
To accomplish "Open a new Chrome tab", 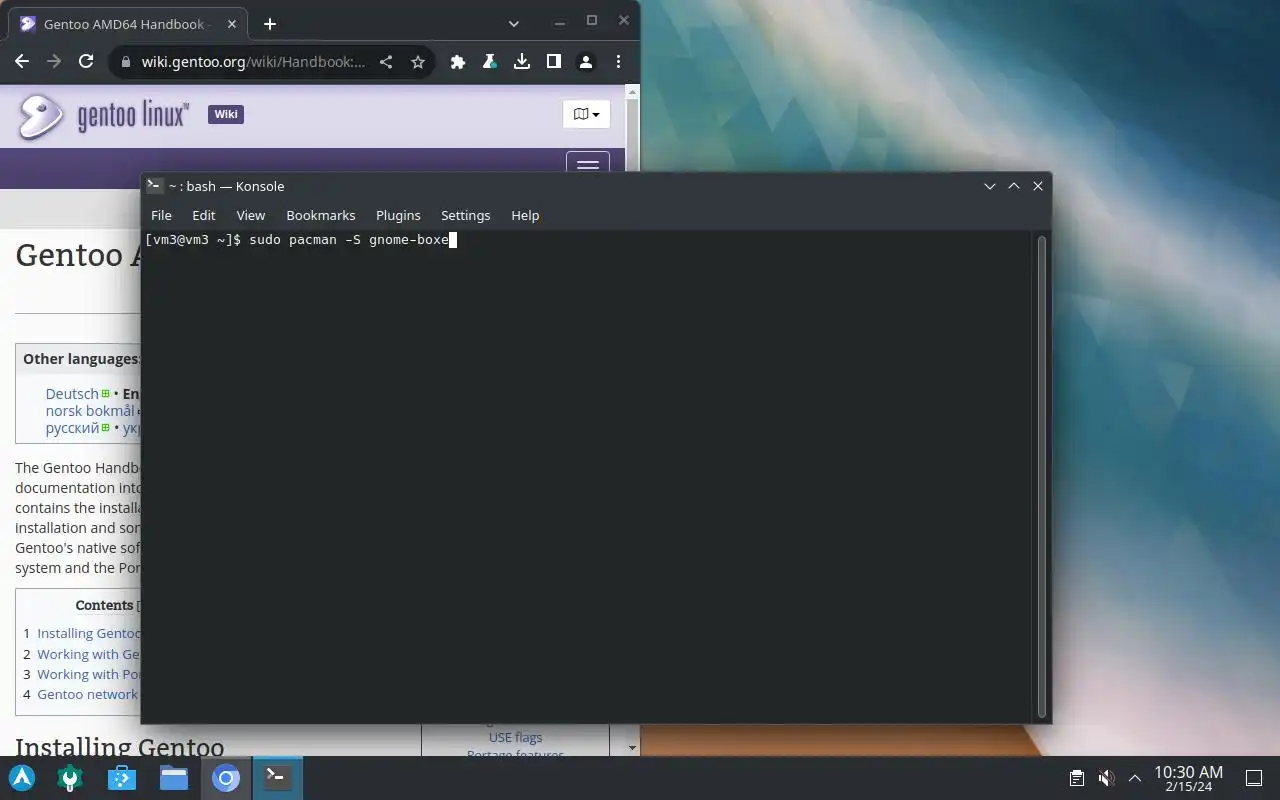I will pos(269,24).
